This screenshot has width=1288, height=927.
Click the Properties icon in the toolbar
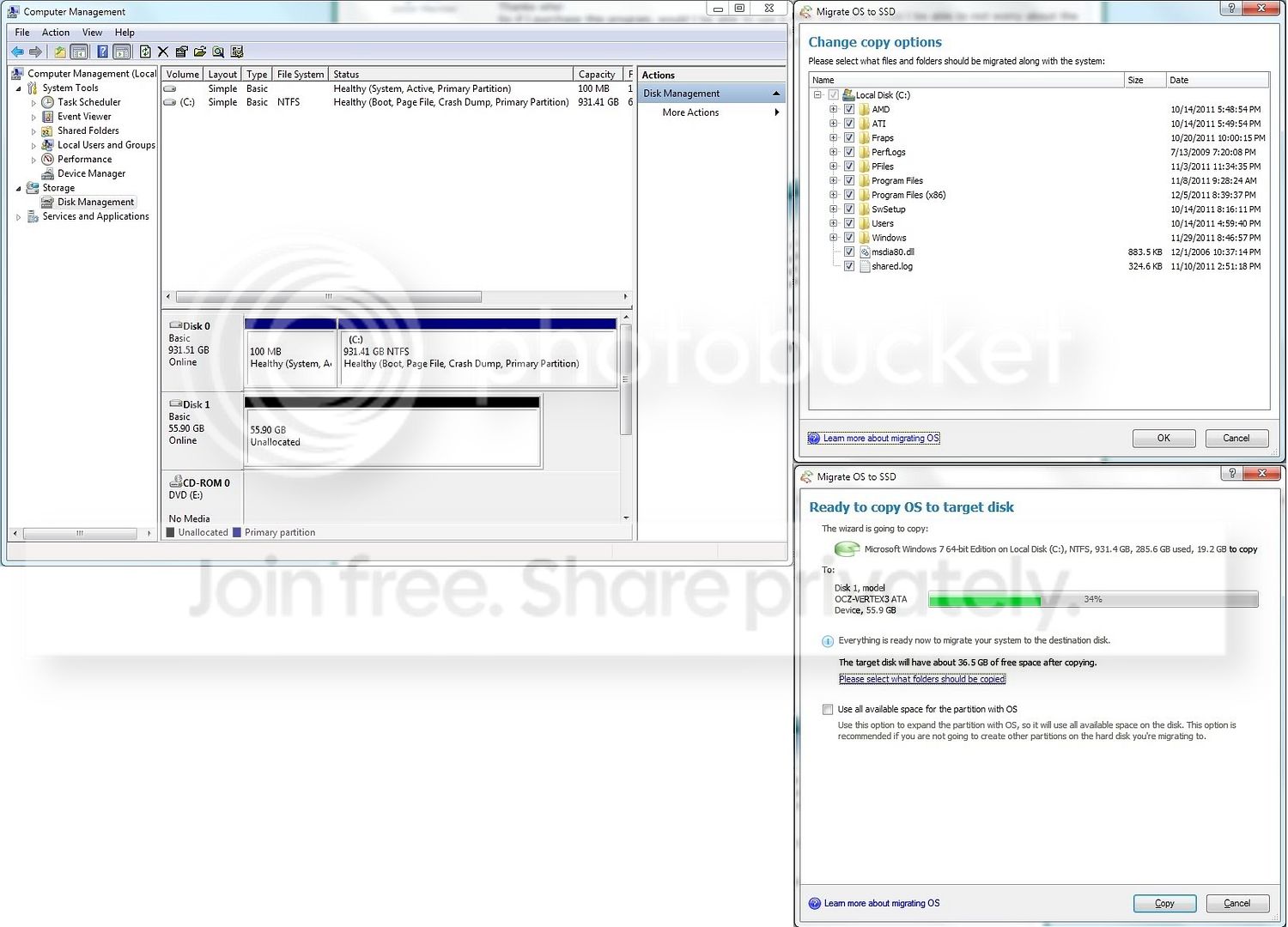(181, 51)
